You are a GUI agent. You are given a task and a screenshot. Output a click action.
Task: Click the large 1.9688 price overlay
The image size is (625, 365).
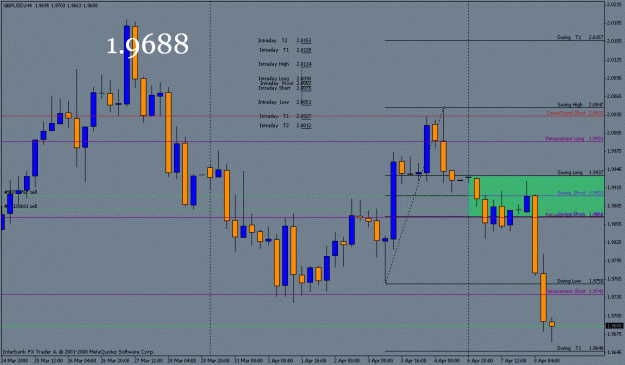tap(147, 44)
